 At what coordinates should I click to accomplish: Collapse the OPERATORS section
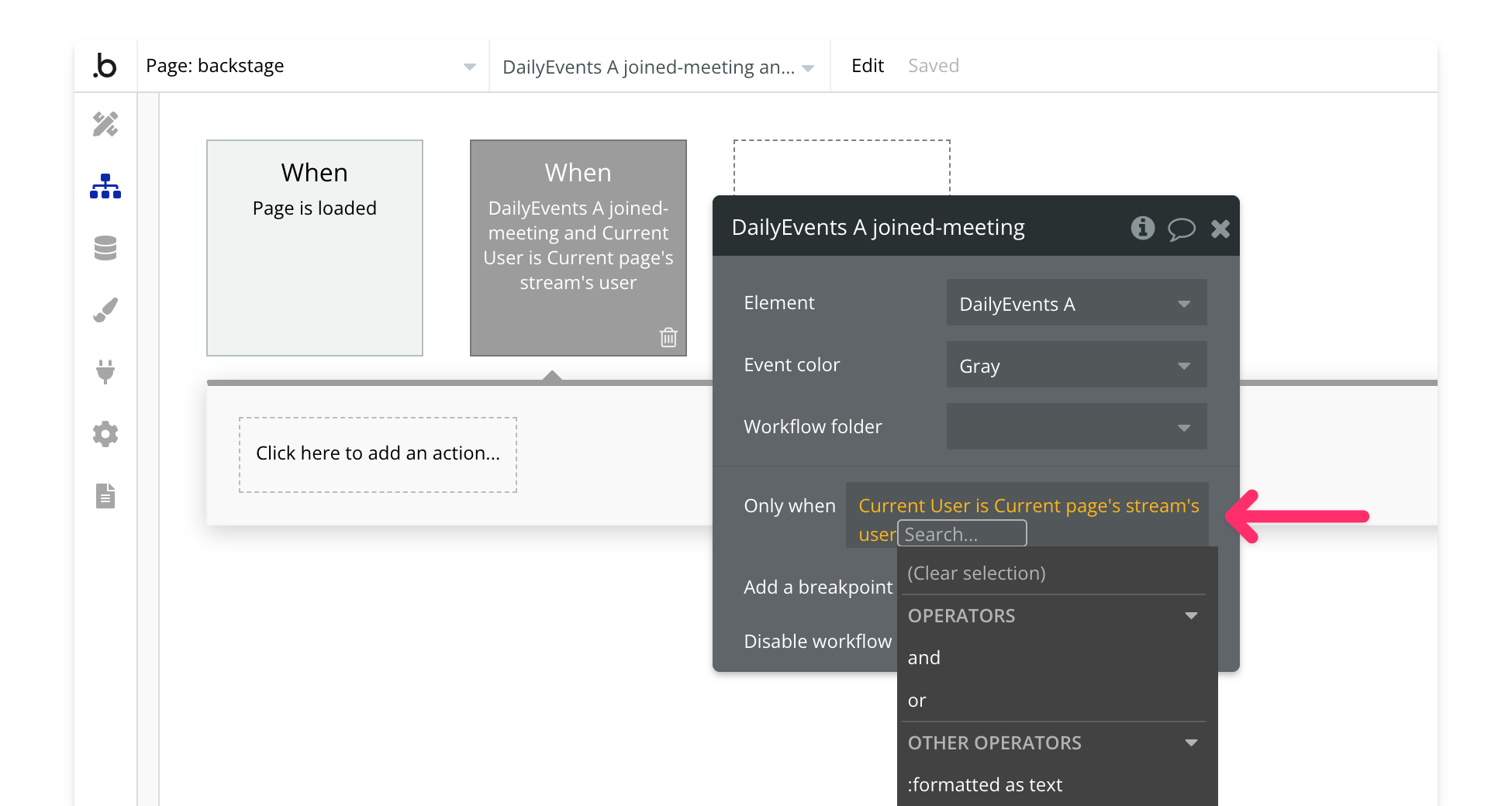click(1191, 615)
